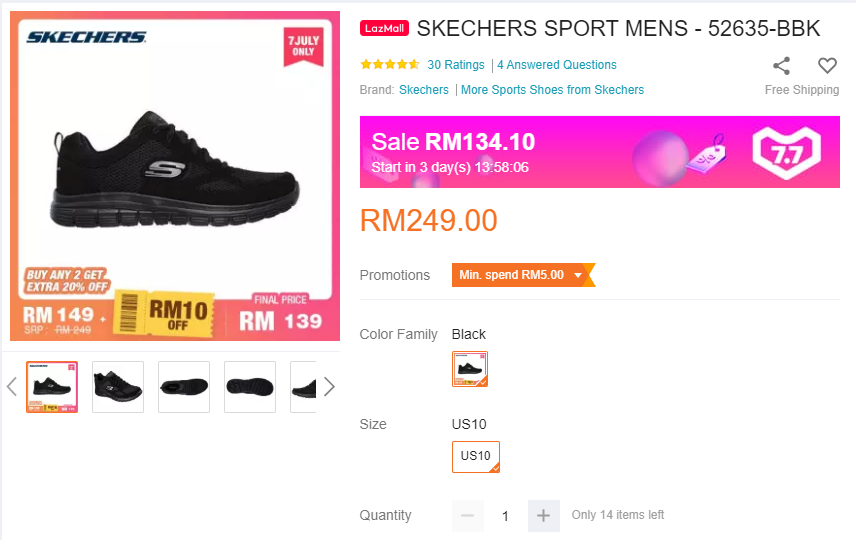This screenshot has width=856, height=540.
Task: Click the LazMall badge
Action: 385,29
